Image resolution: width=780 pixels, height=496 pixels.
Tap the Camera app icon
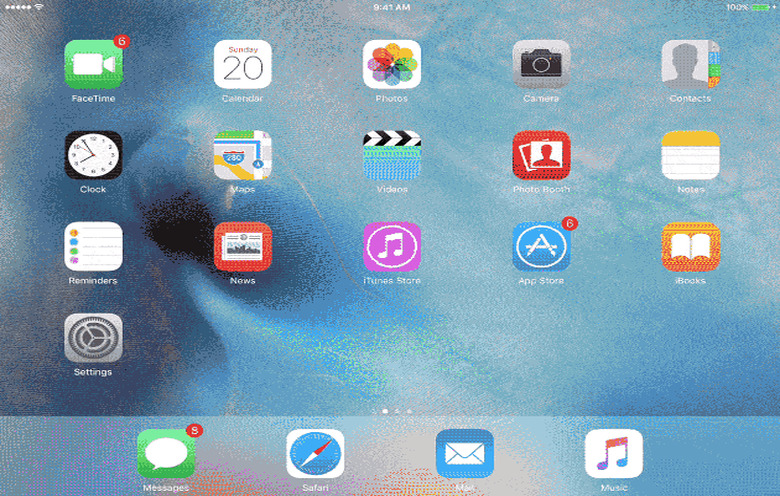pyautogui.click(x=541, y=64)
